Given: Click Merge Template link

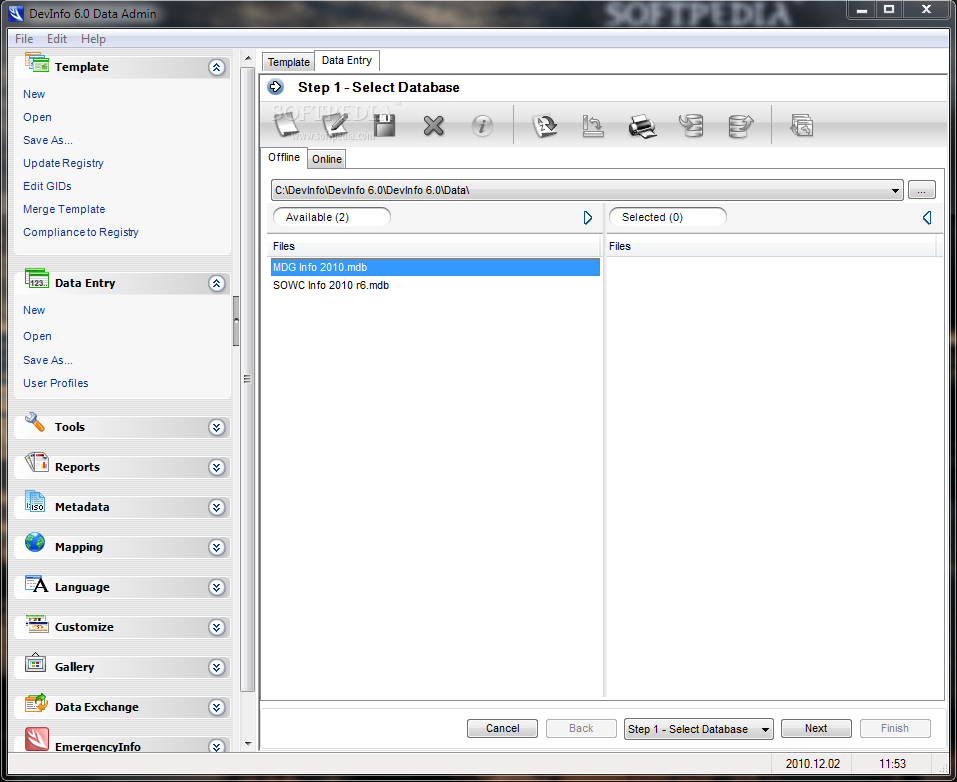Looking at the screenshot, I should tap(64, 209).
